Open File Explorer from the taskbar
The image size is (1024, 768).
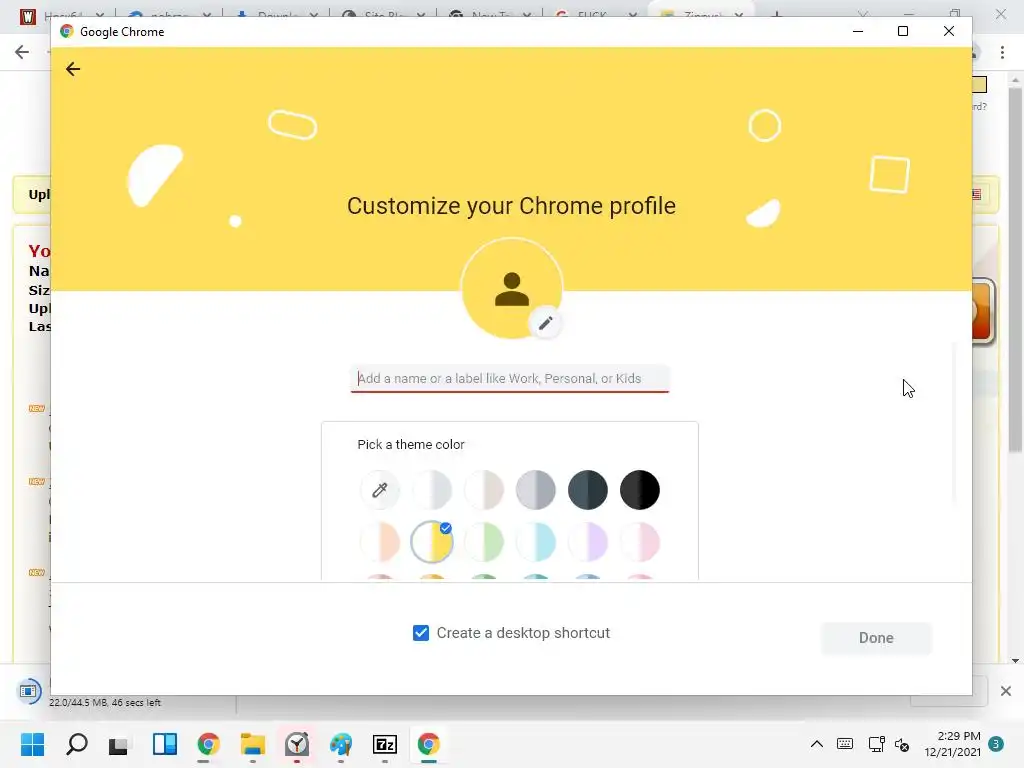(252, 744)
